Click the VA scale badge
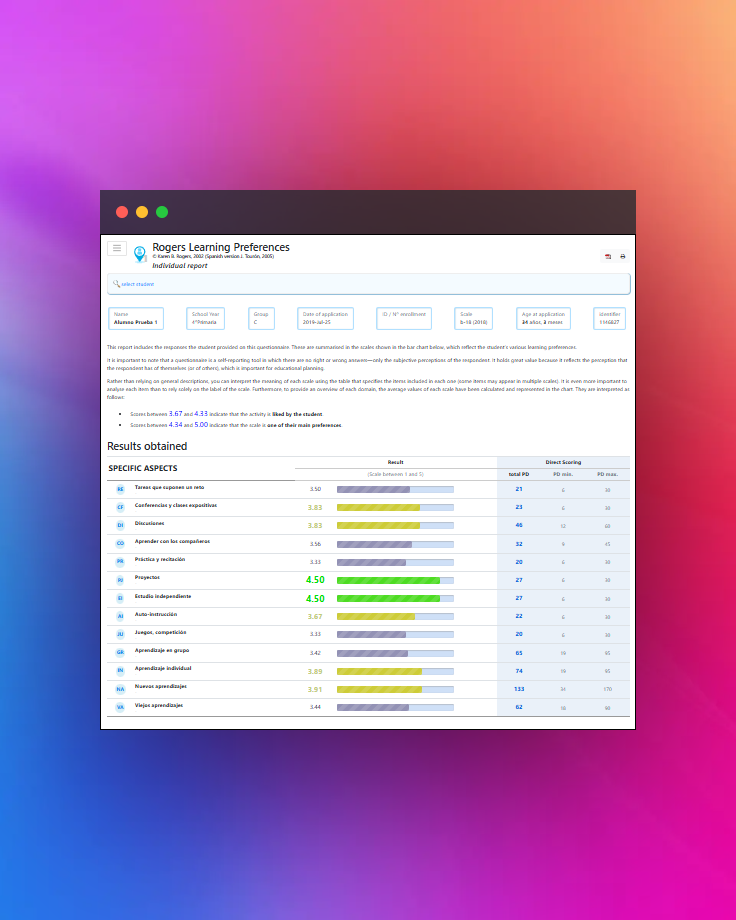 (x=120, y=708)
